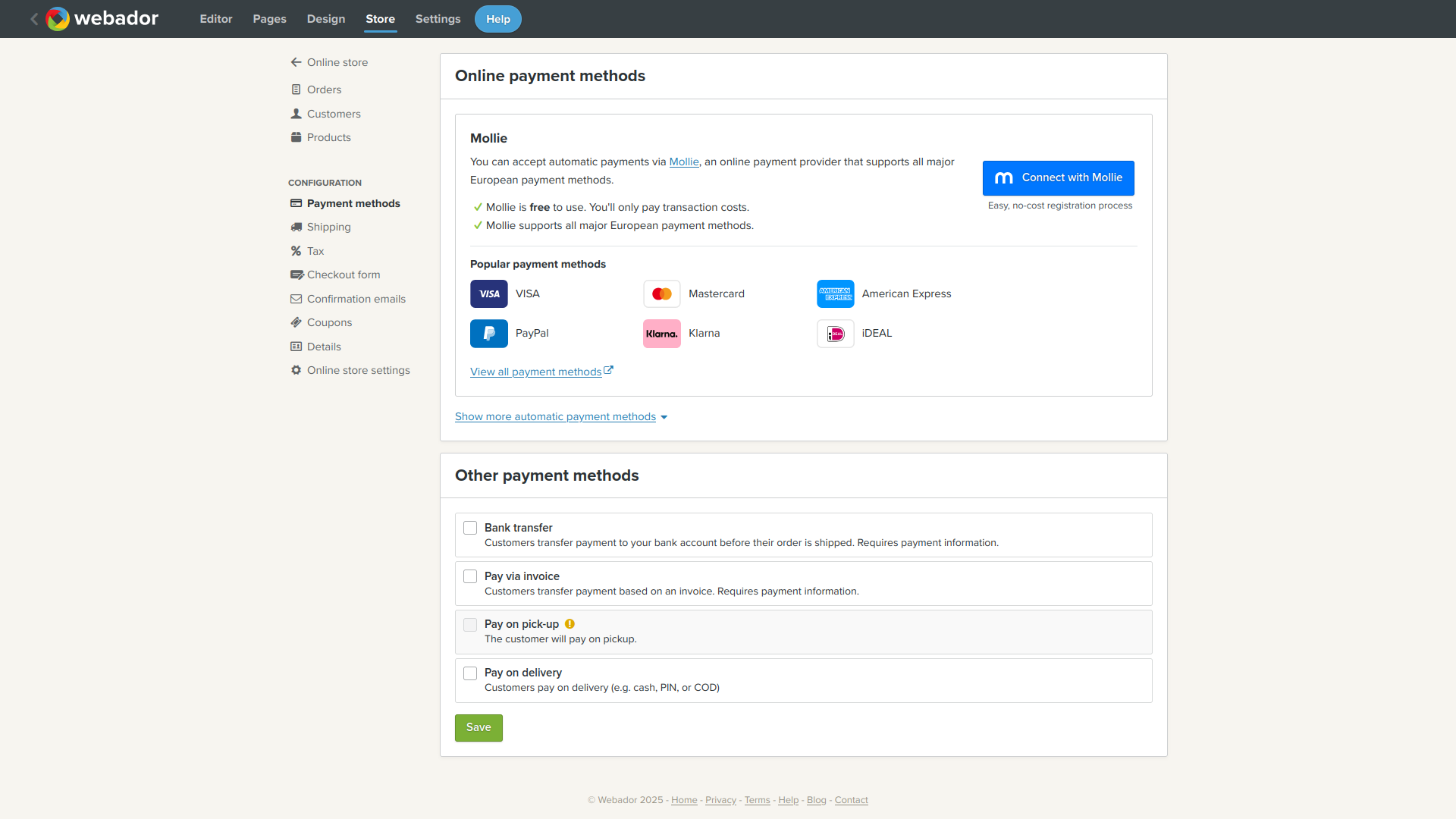The width and height of the screenshot is (1456, 819).
Task: Click the Details icon in sidebar
Action: [x=296, y=347]
